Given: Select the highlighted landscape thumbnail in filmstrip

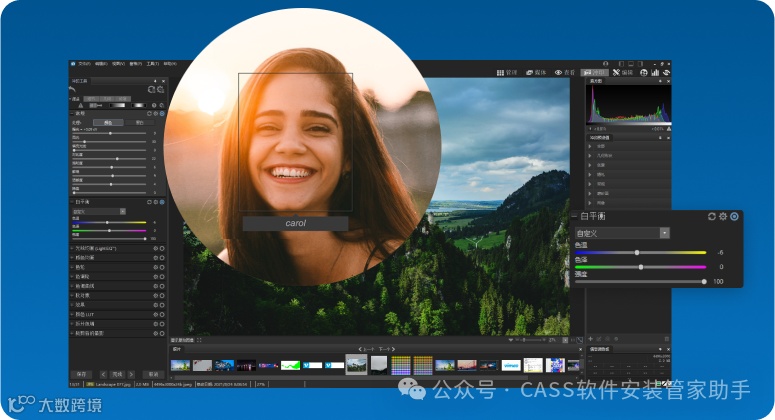Looking at the screenshot, I should 356,365.
